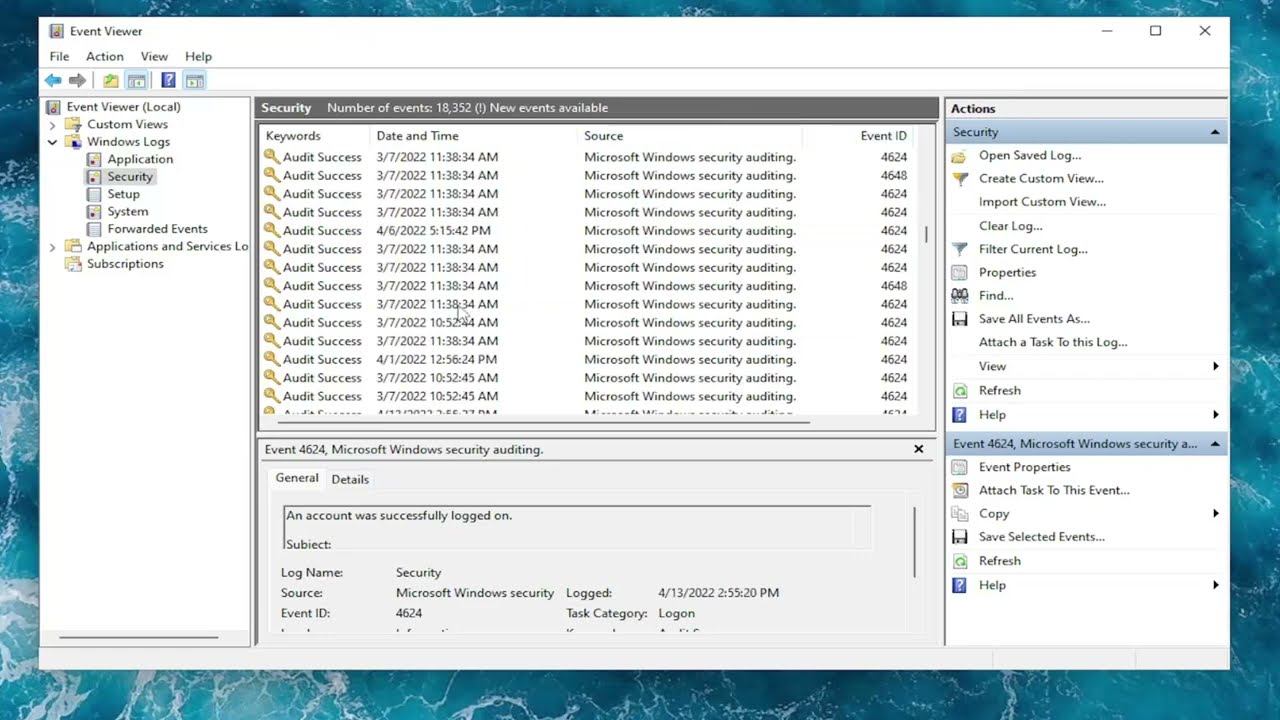The height and width of the screenshot is (720, 1280).
Task: Click the Setup log icon in the tree
Action: coord(94,194)
